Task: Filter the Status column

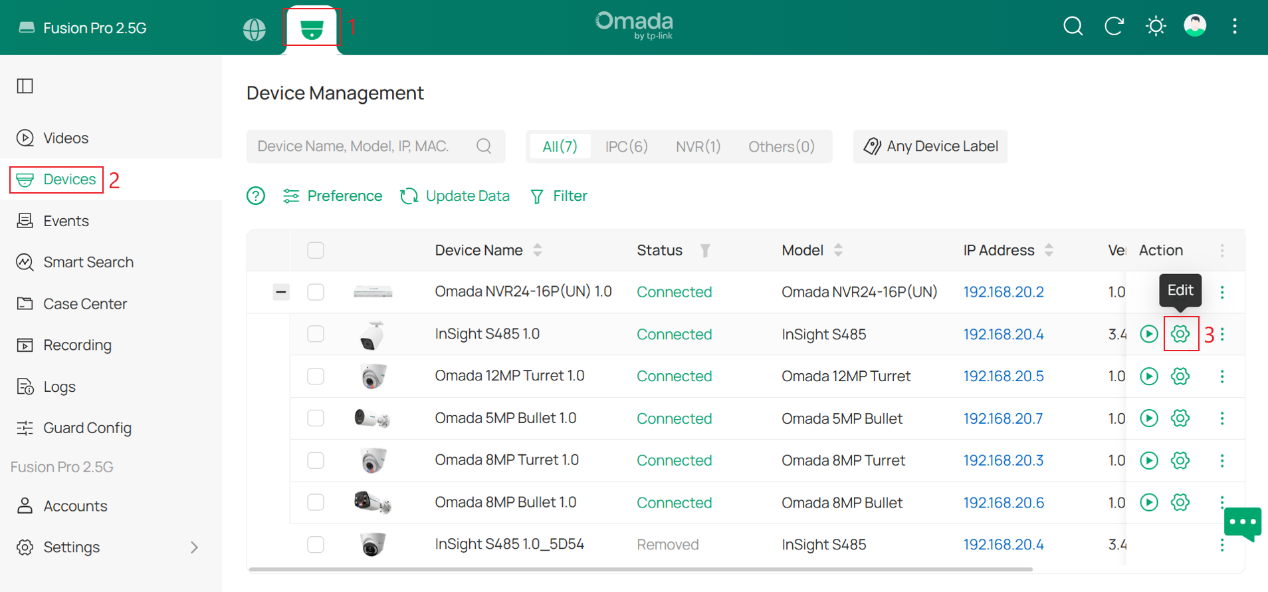Action: point(705,250)
